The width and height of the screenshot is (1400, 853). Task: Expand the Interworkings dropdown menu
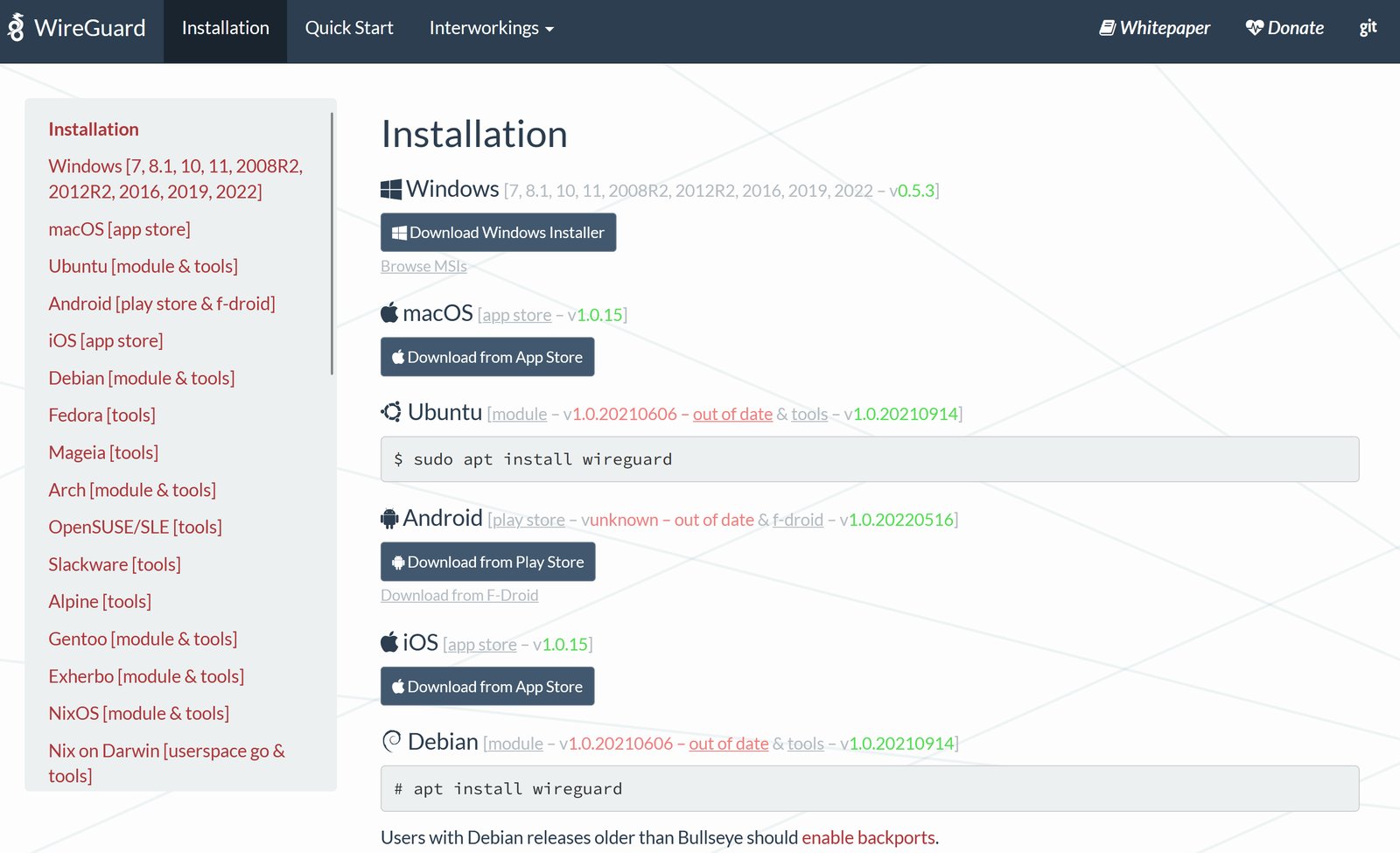point(491,28)
